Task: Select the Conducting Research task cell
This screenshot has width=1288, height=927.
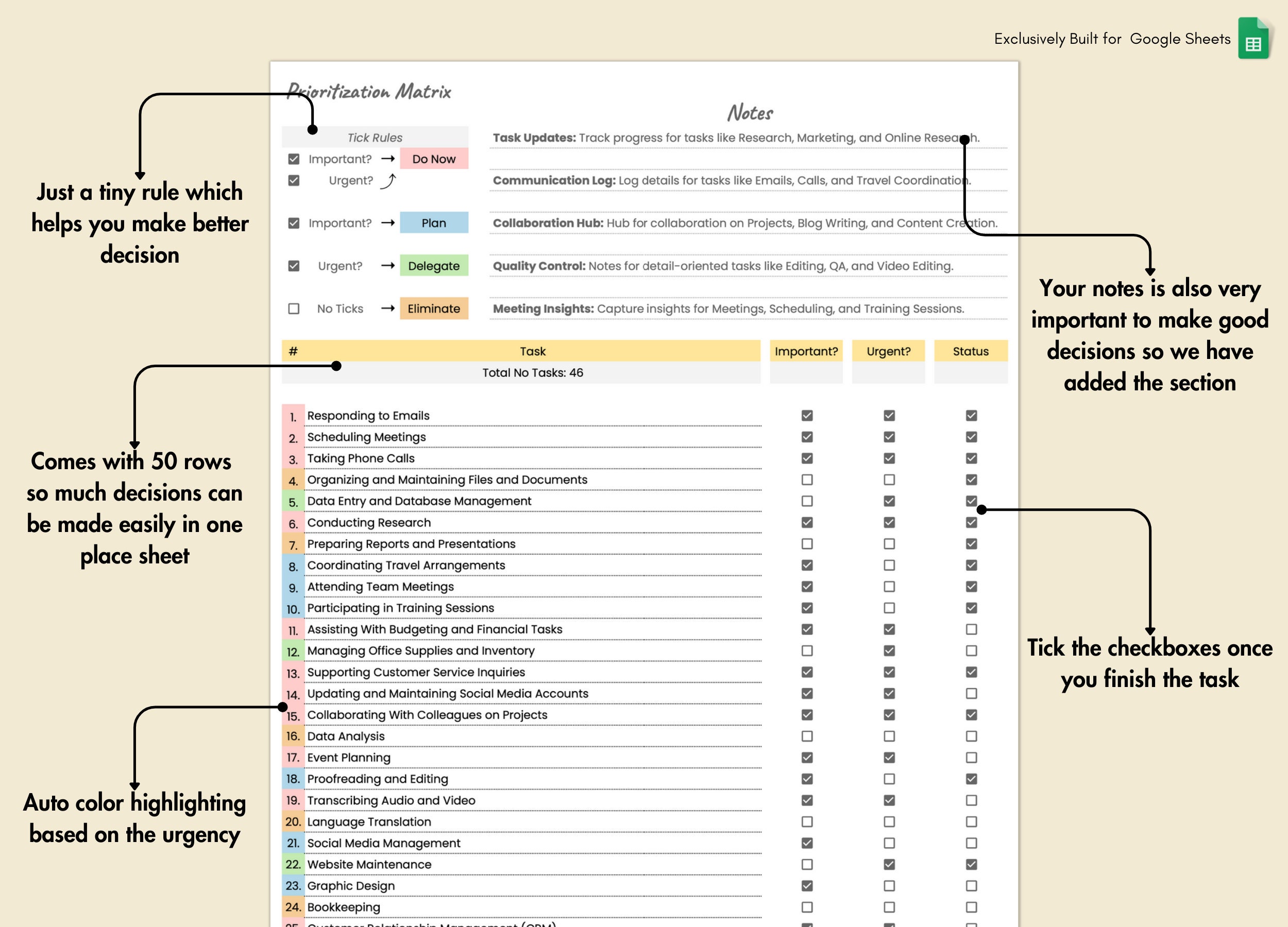Action: (533, 522)
